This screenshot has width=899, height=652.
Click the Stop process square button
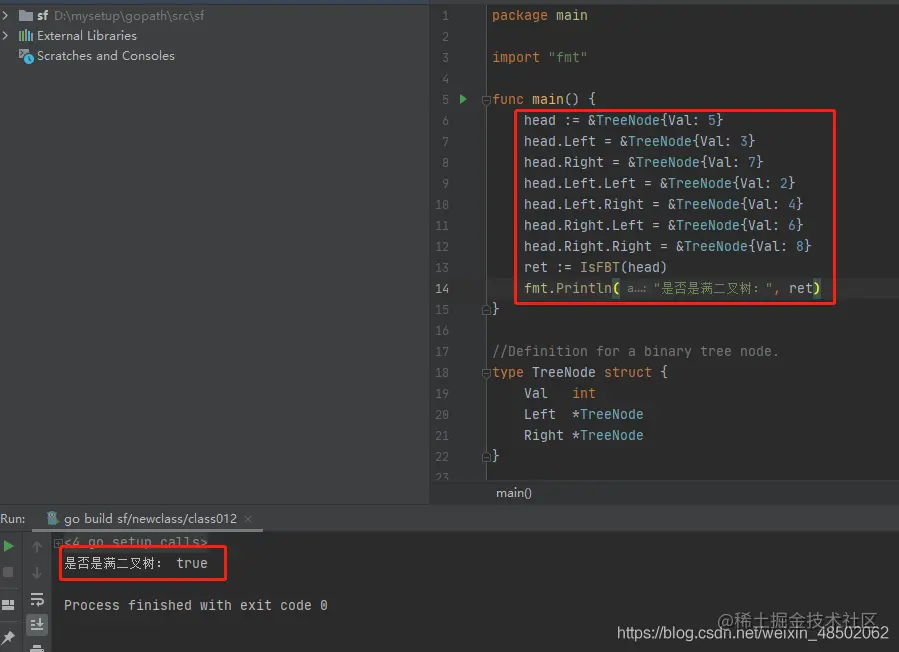tap(9, 572)
